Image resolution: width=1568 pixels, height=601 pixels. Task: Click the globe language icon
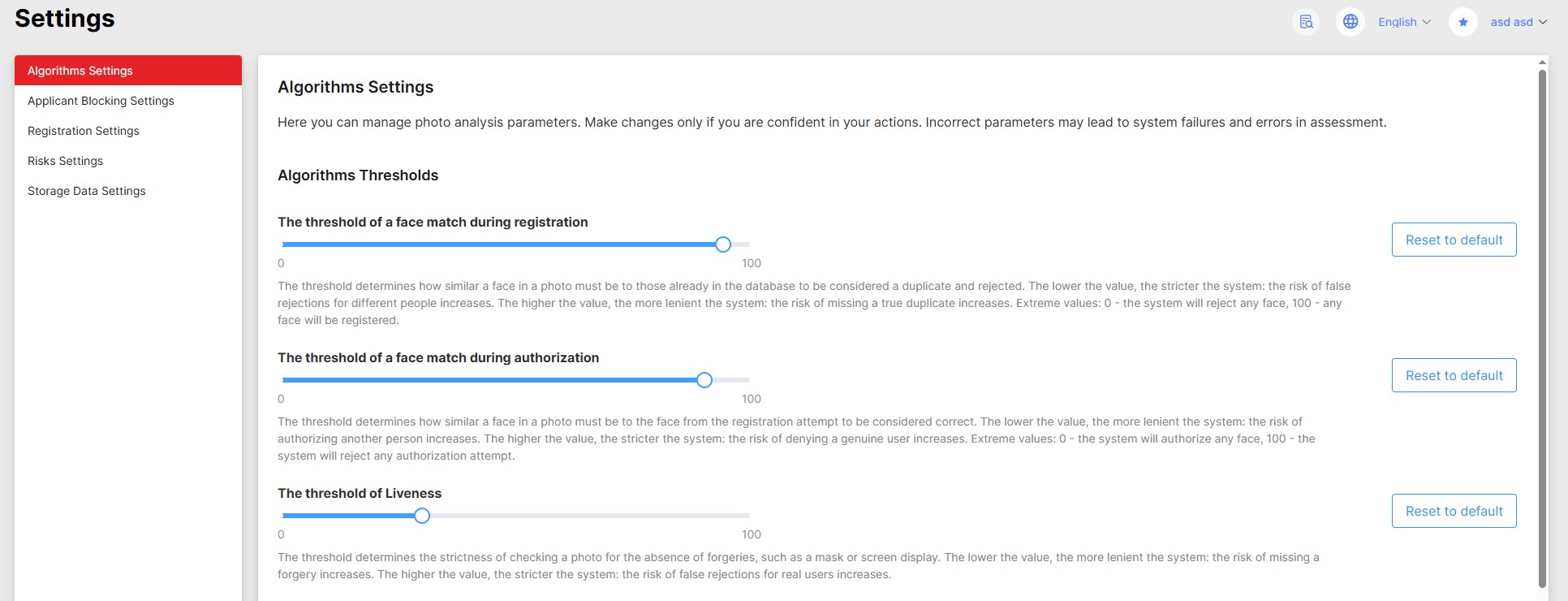click(x=1350, y=22)
